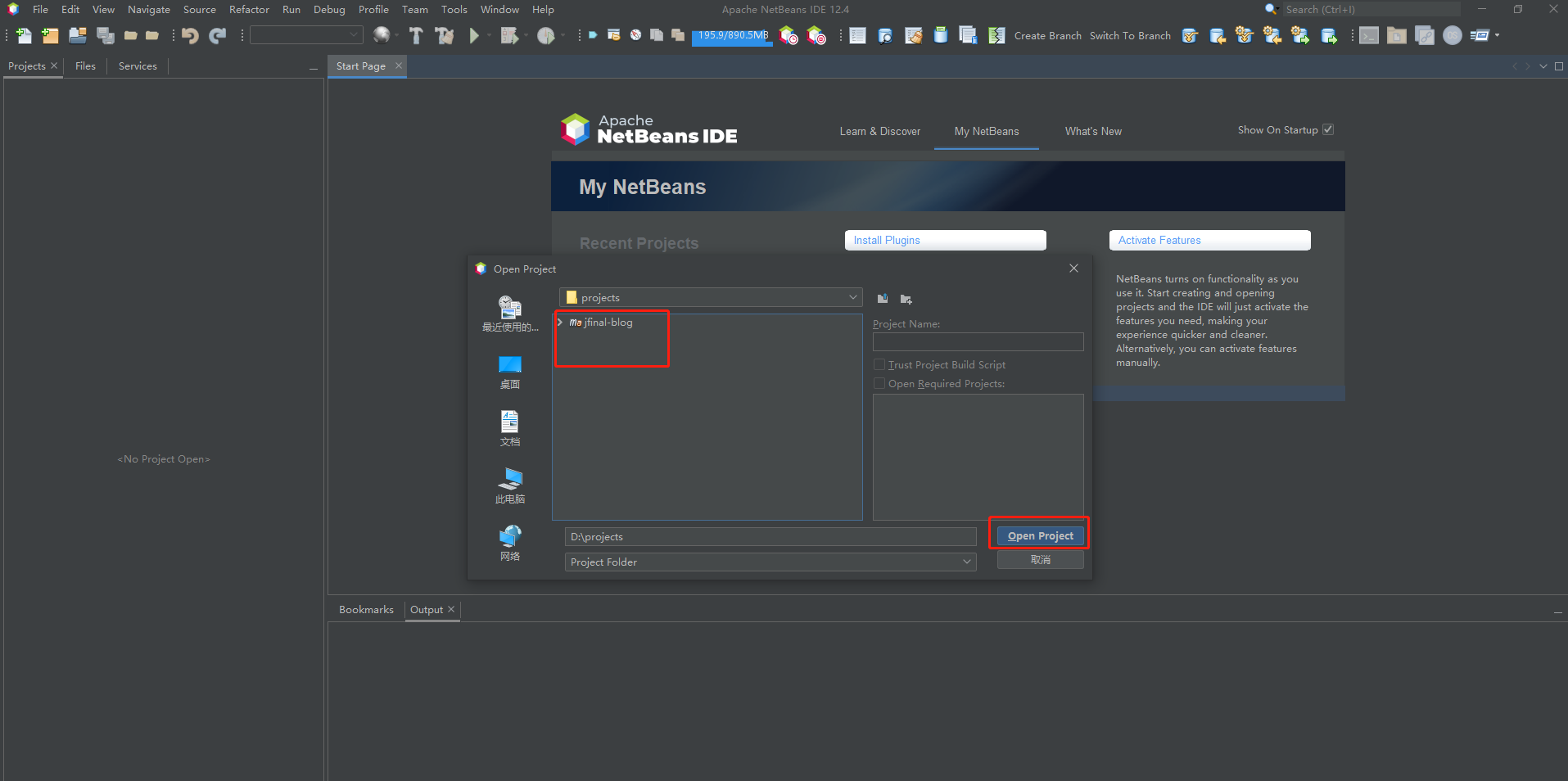This screenshot has height=781, width=1568.
Task: Click the Redo arrow icon
Action: click(217, 35)
